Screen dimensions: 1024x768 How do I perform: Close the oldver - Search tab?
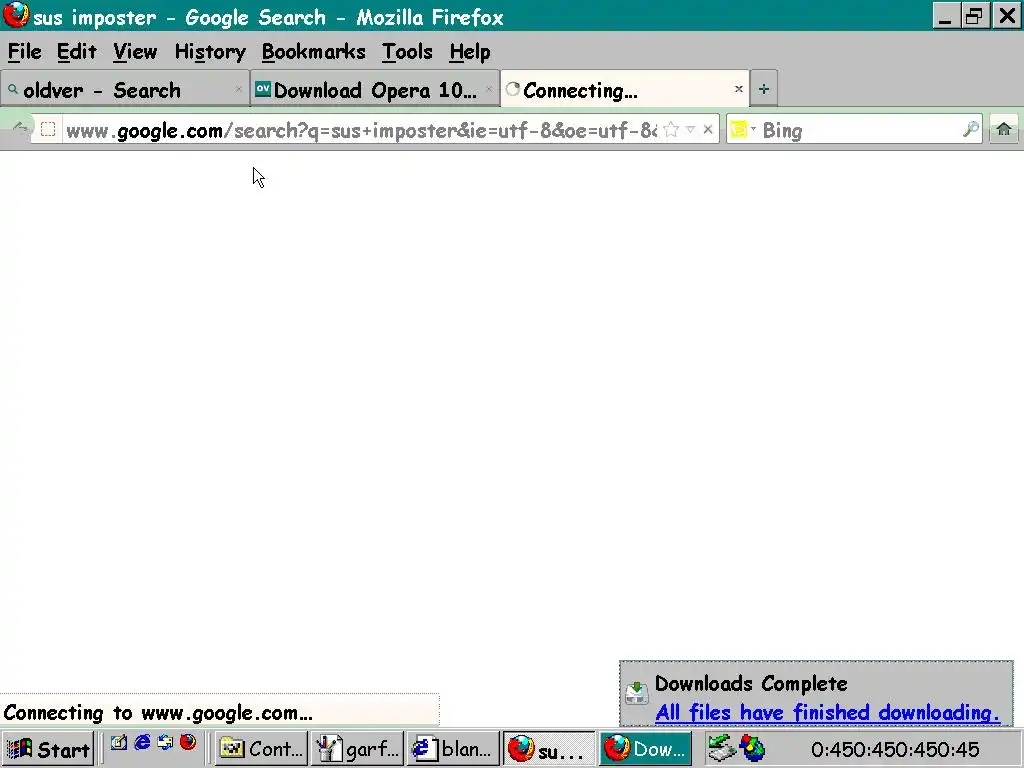238,89
